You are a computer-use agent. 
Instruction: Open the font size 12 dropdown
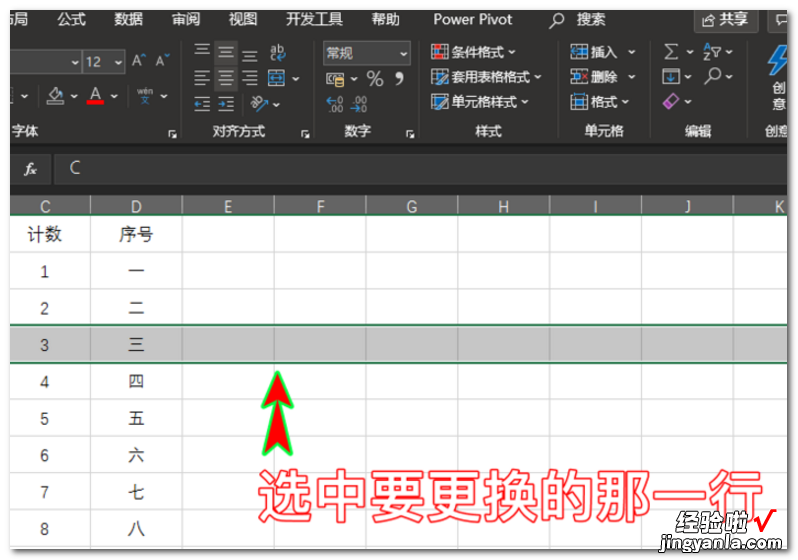point(119,63)
